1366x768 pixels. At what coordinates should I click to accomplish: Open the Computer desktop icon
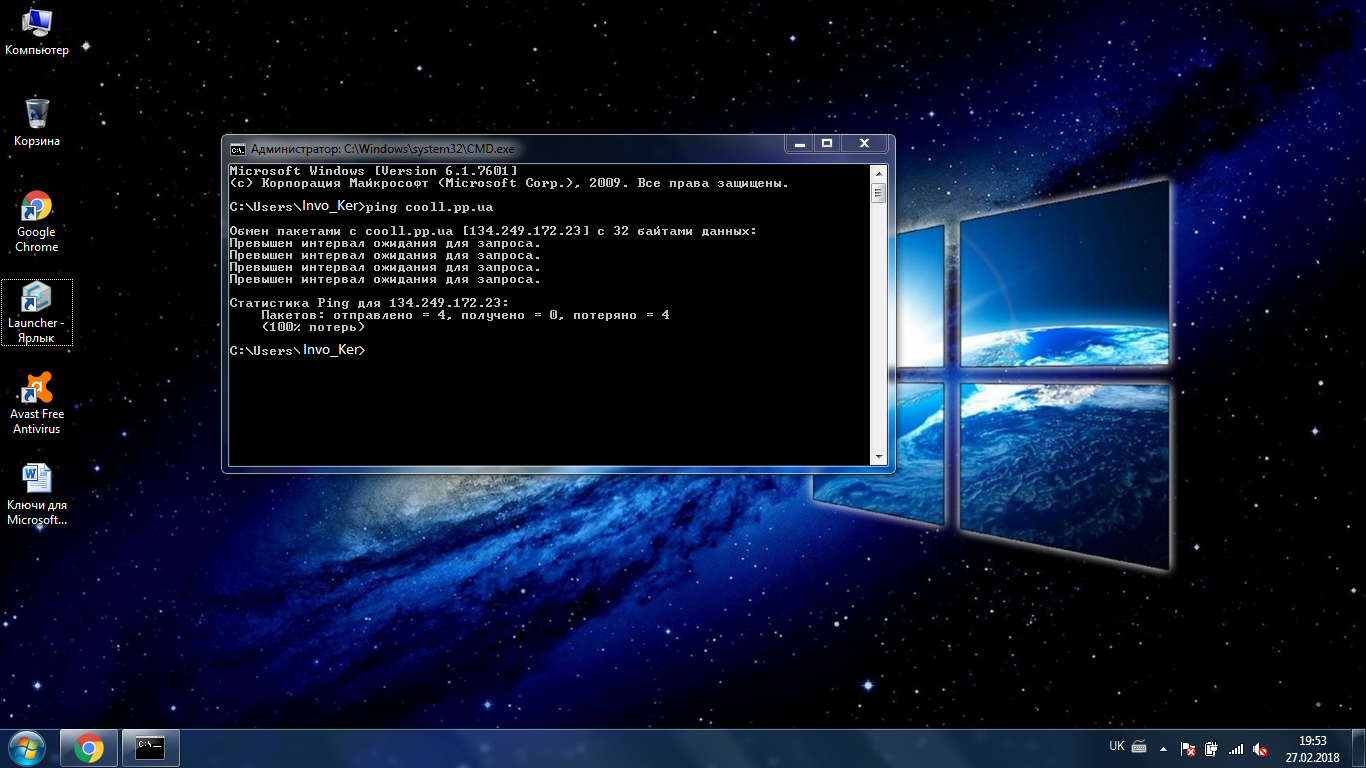[x=36, y=28]
